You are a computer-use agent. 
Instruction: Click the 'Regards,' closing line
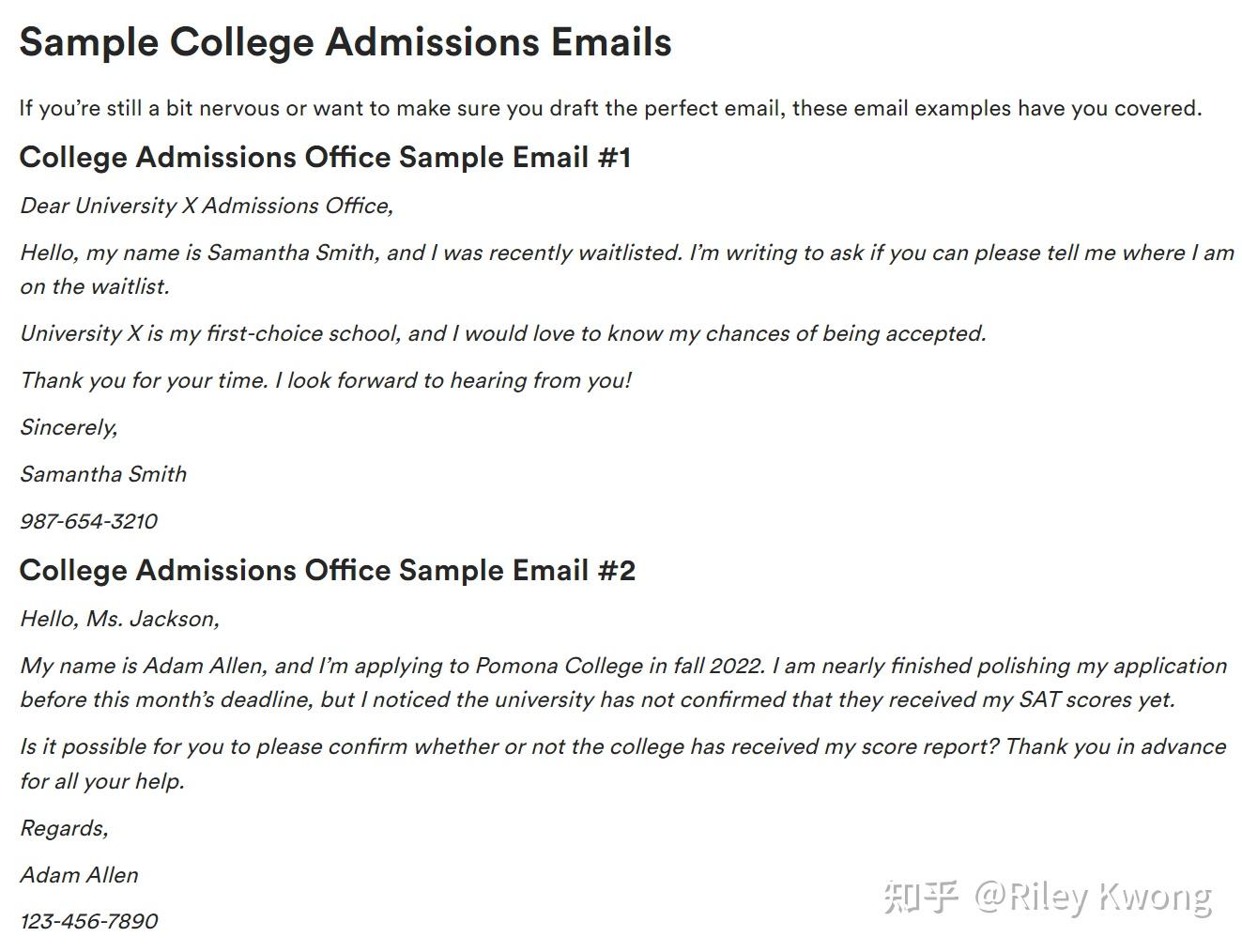(65, 828)
